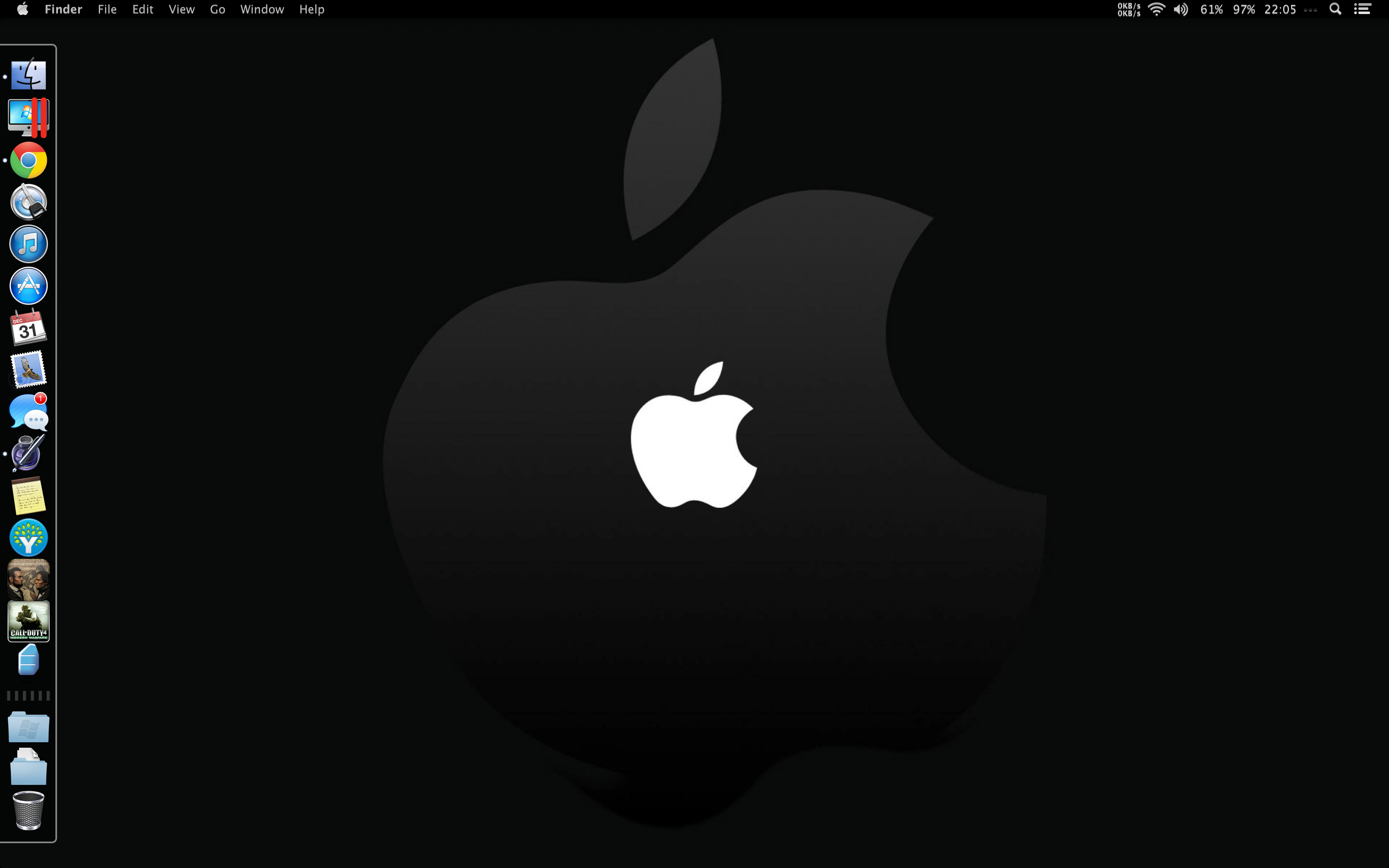This screenshot has width=1389, height=868.
Task: Open the App Store dock icon
Action: [28, 286]
